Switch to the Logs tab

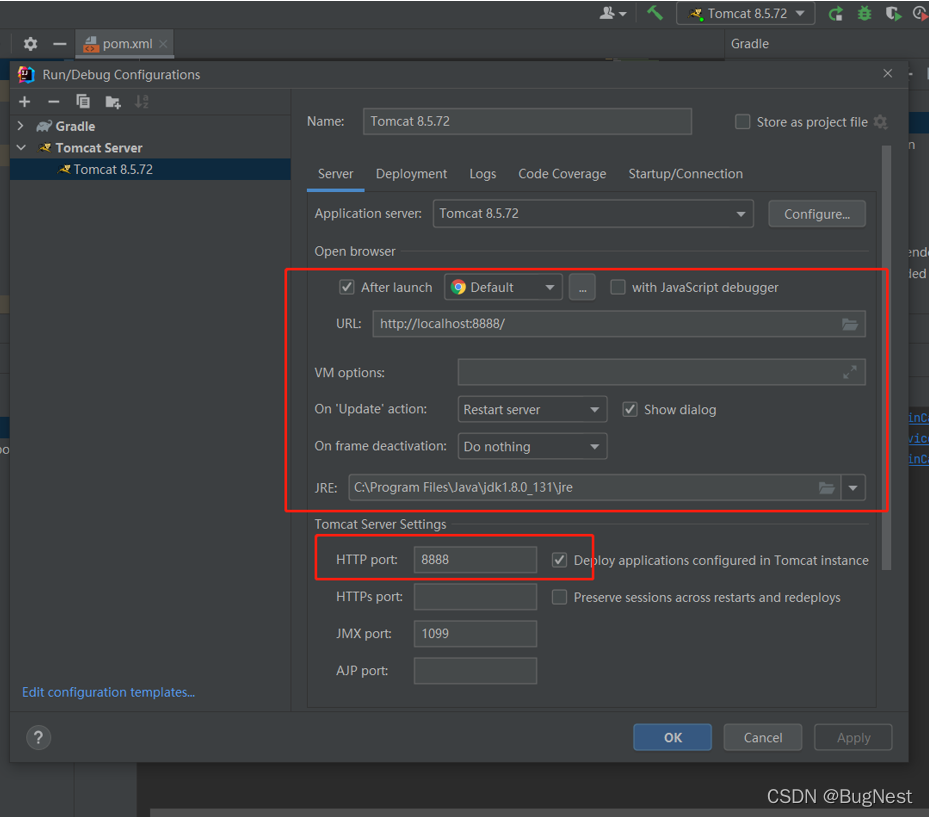pyautogui.click(x=483, y=174)
